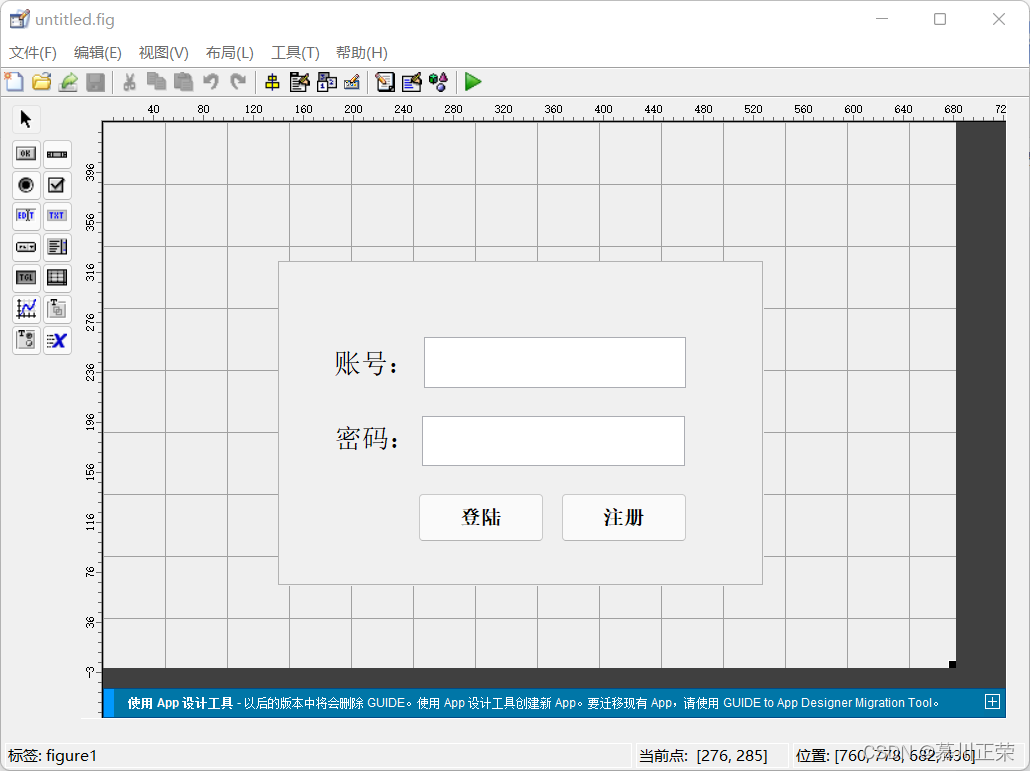Image resolution: width=1030 pixels, height=771 pixels.
Task: Click the 当前点 coordinates status text
Action: [703, 756]
